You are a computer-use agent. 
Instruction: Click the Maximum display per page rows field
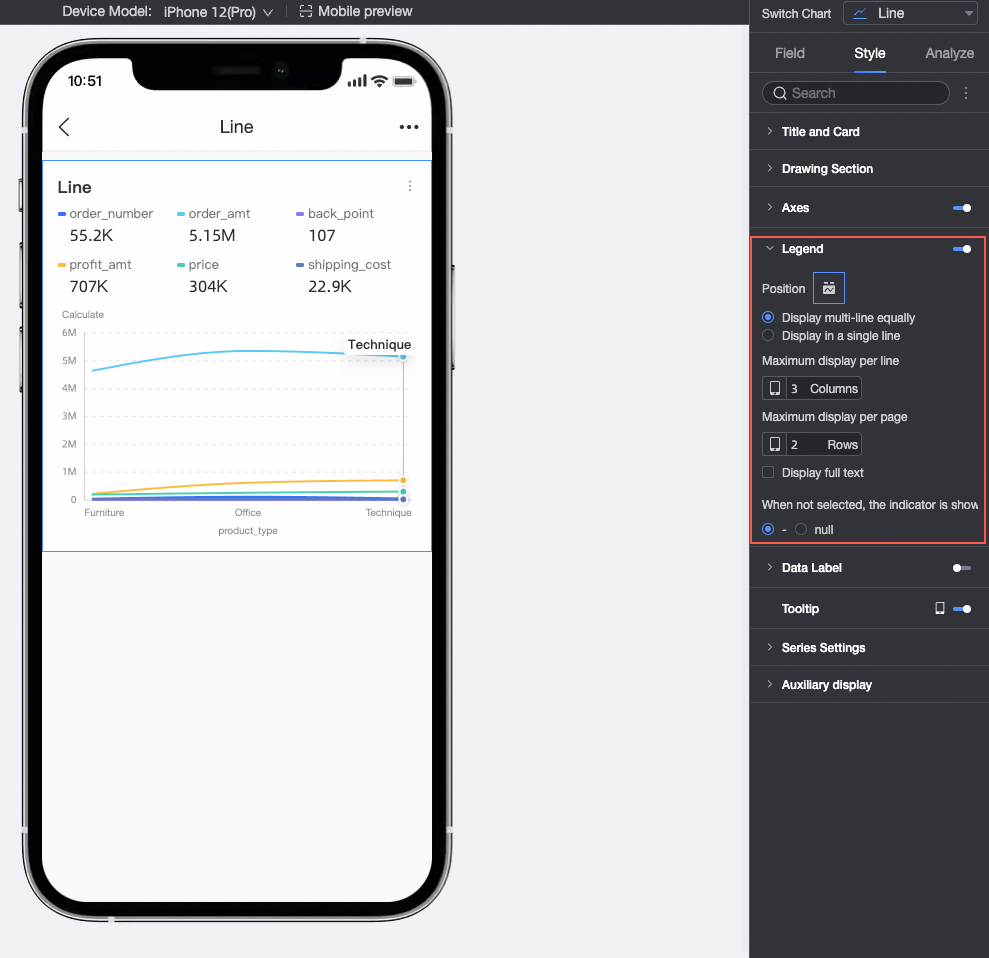pos(812,445)
